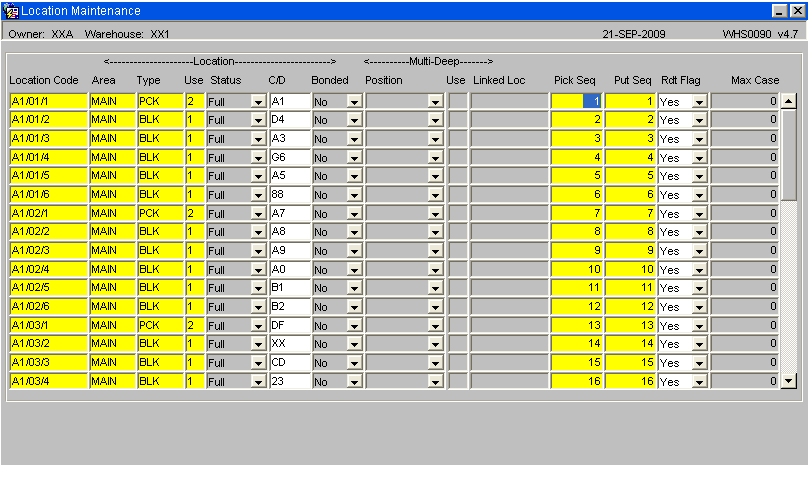809x500 pixels.
Task: Click the Max Case column header
Action: point(755,80)
